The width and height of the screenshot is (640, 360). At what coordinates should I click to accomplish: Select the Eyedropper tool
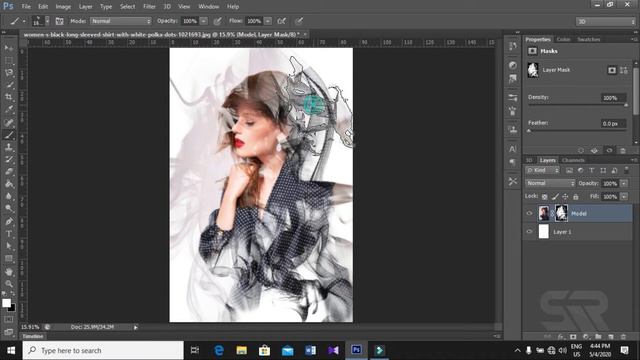pyautogui.click(x=9, y=109)
